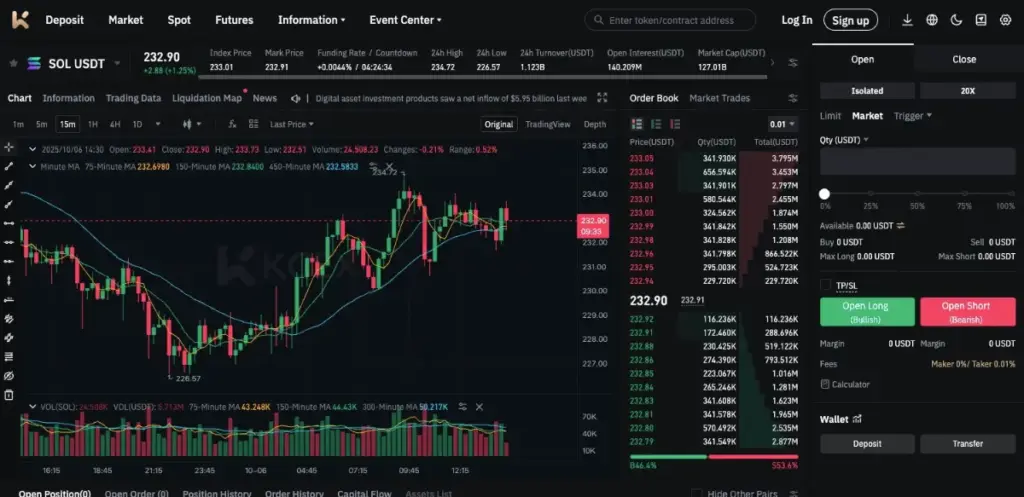Select the 4H timeframe

tap(115, 124)
